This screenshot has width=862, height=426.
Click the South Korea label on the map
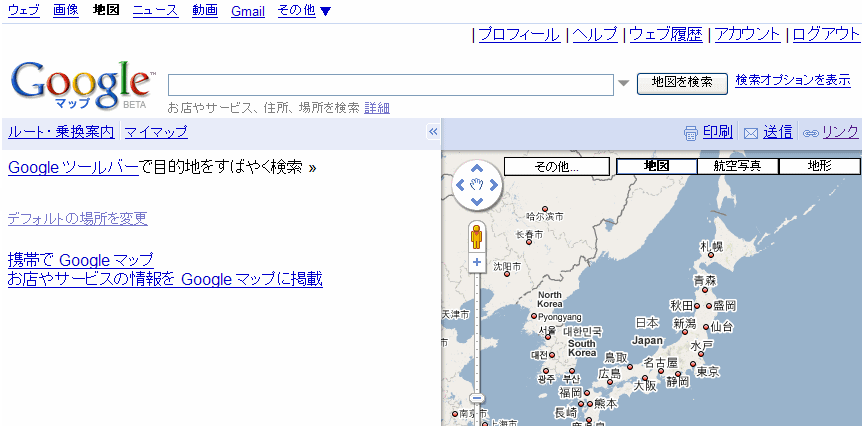click(582, 348)
